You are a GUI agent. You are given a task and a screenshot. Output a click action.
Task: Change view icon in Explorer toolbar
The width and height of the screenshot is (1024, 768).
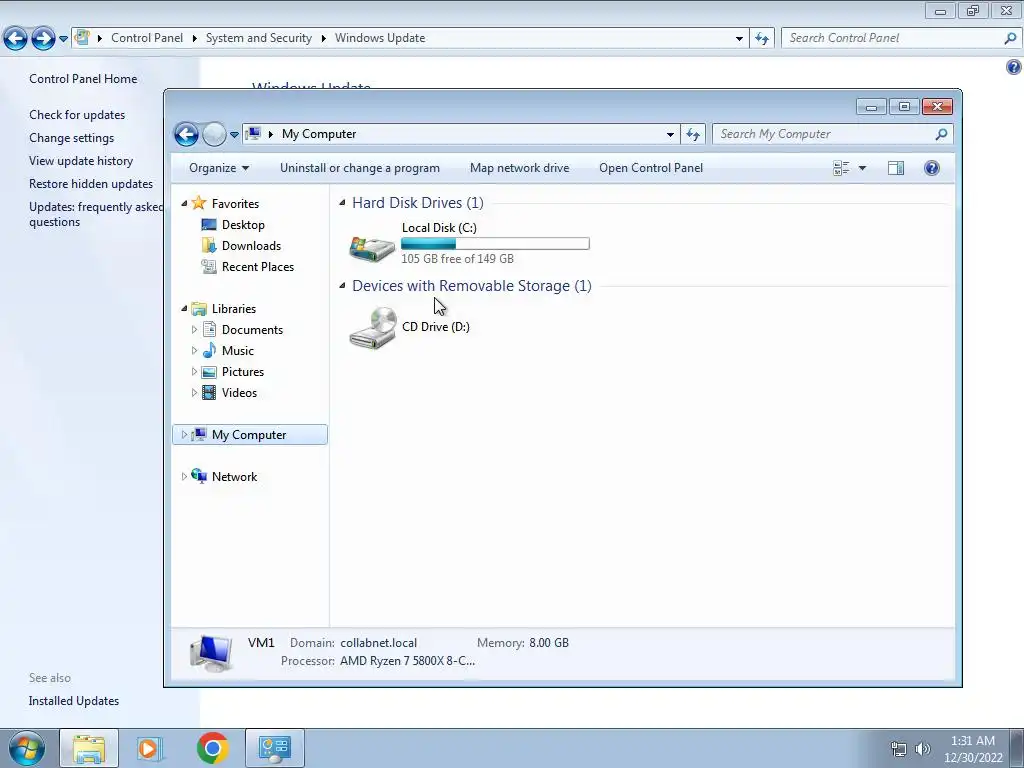pyautogui.click(x=841, y=168)
